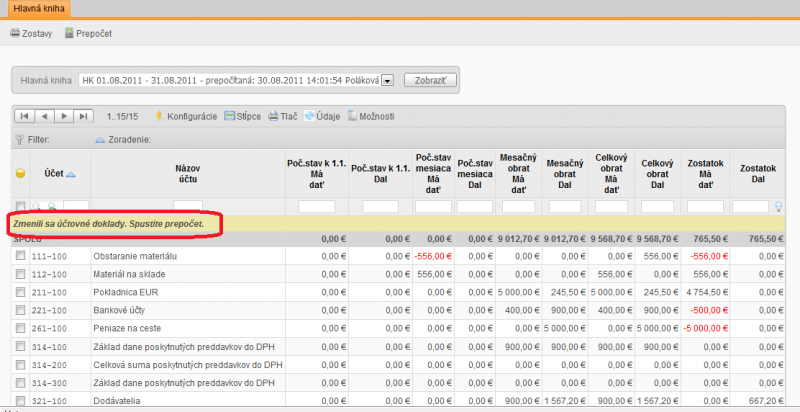Click the Celkový obrat Dal header

click(x=657, y=174)
